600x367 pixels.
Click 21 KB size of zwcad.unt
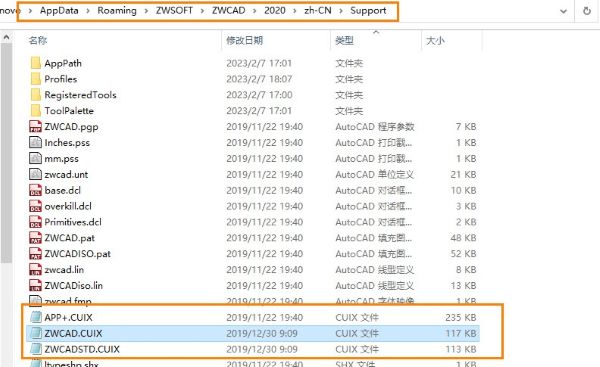click(x=463, y=174)
